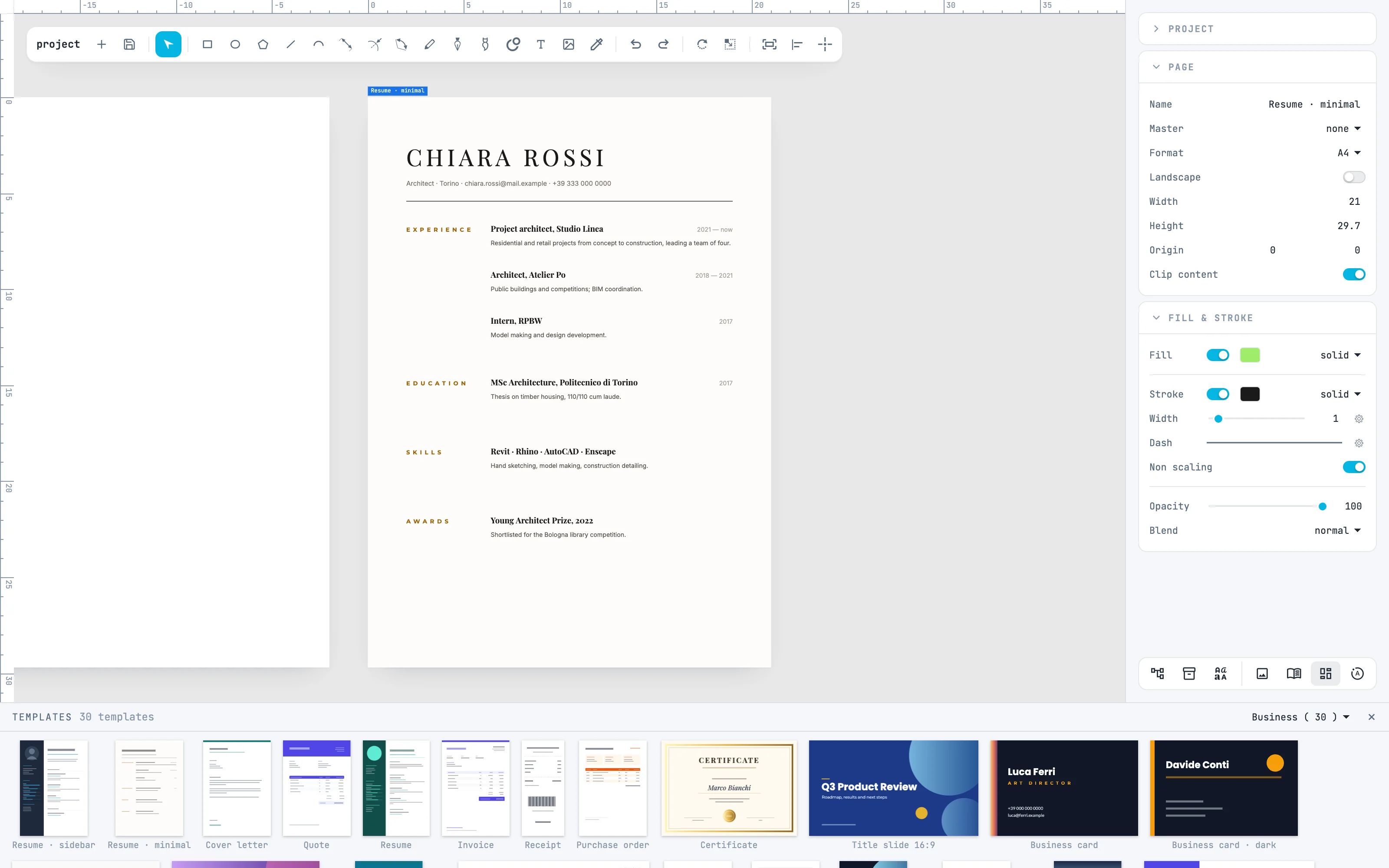Disable the Stroke toggle

click(1218, 395)
